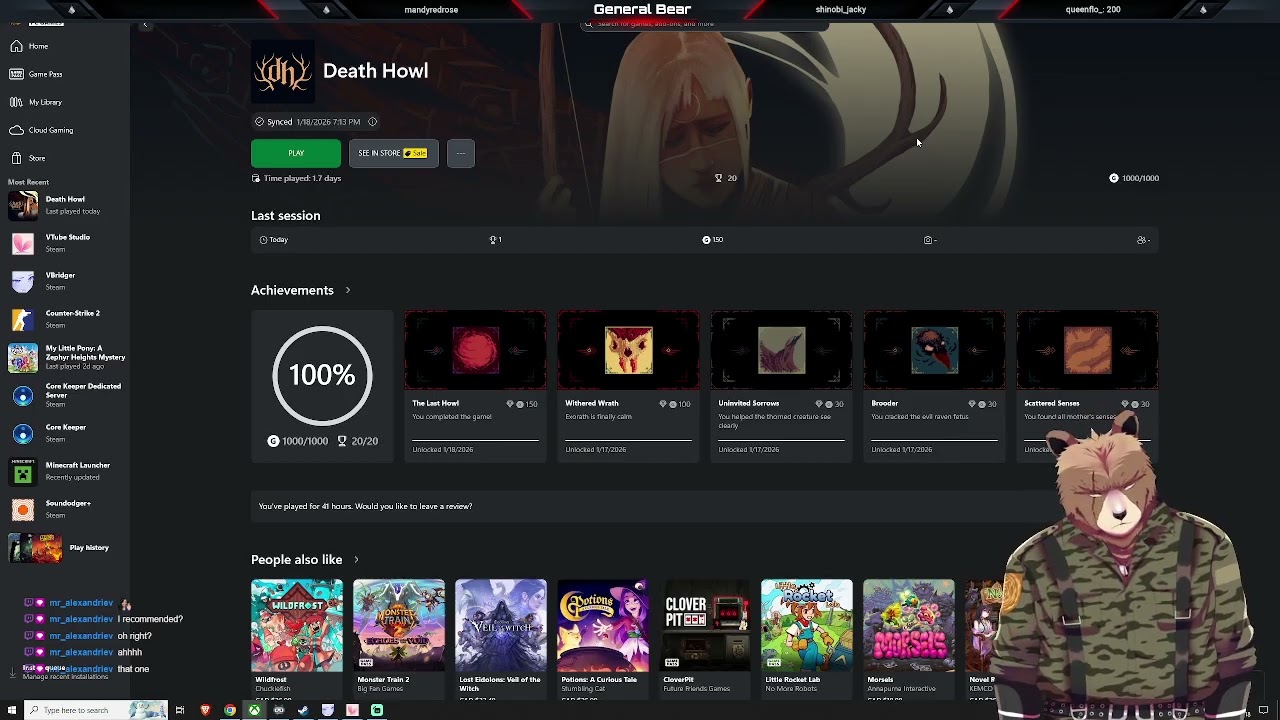
Task: Click shinobi_jacky name in overlay bar
Action: 840,10
